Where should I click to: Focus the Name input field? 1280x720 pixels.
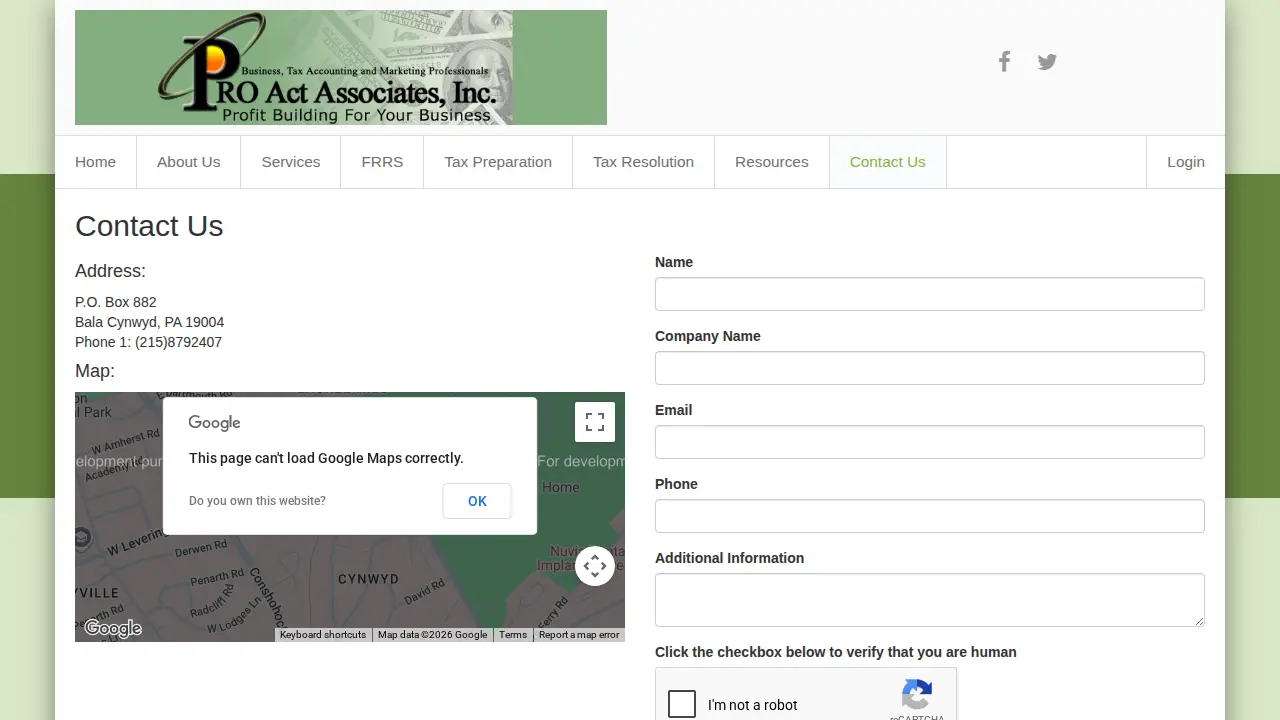pyautogui.click(x=930, y=294)
